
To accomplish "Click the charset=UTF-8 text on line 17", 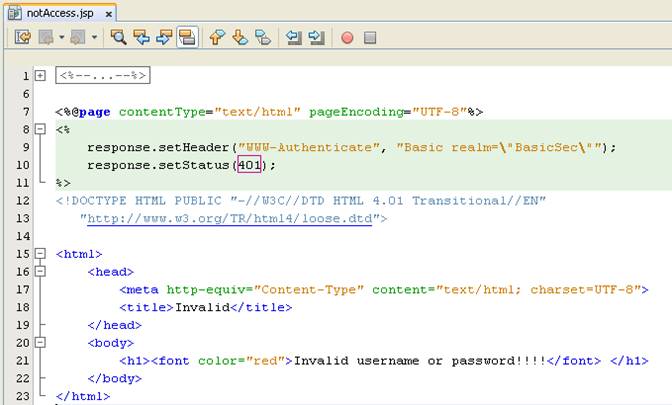I will [x=582, y=290].
